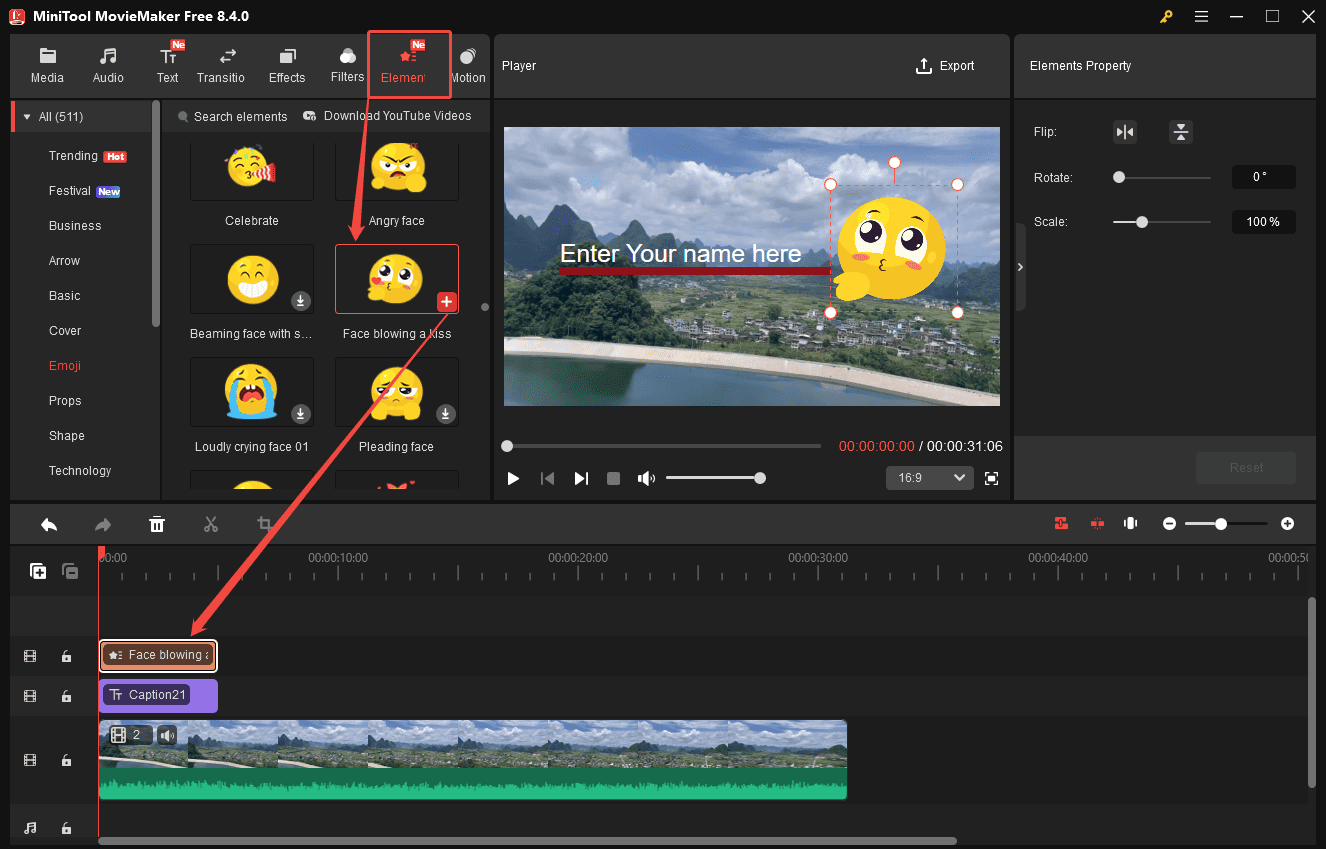
Task: Open the Emoji category
Action: click(64, 365)
